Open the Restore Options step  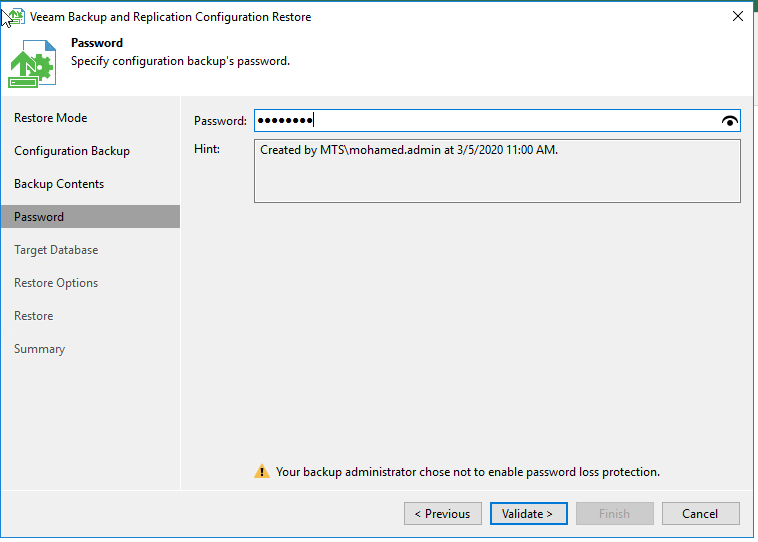click(56, 283)
